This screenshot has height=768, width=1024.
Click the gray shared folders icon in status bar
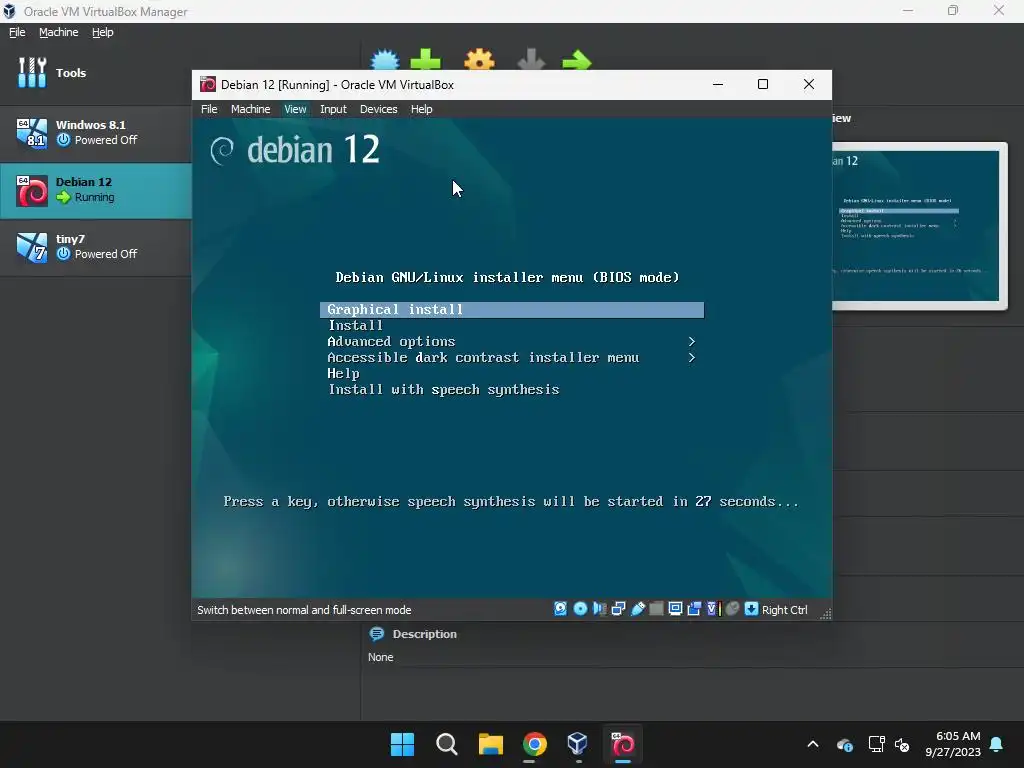coord(656,609)
